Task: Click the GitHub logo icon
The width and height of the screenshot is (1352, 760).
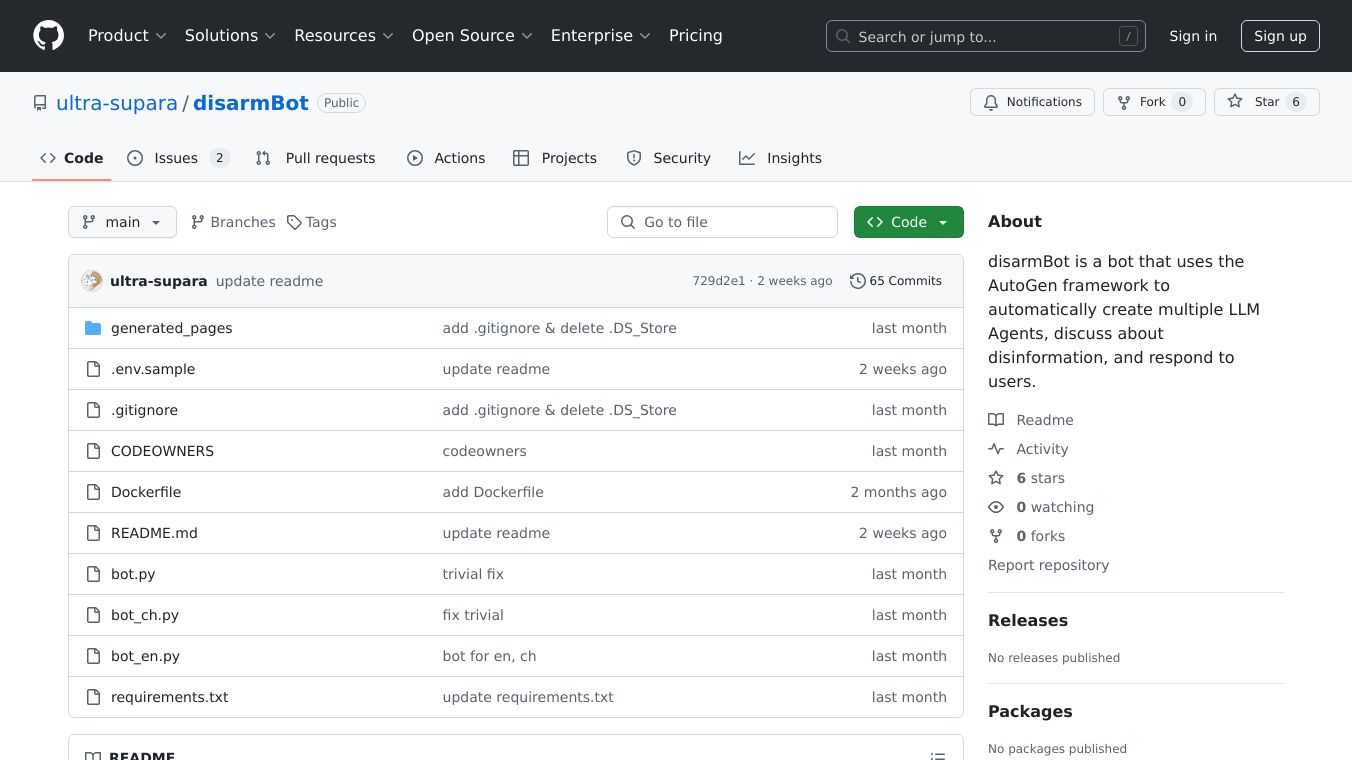Action: [x=48, y=36]
